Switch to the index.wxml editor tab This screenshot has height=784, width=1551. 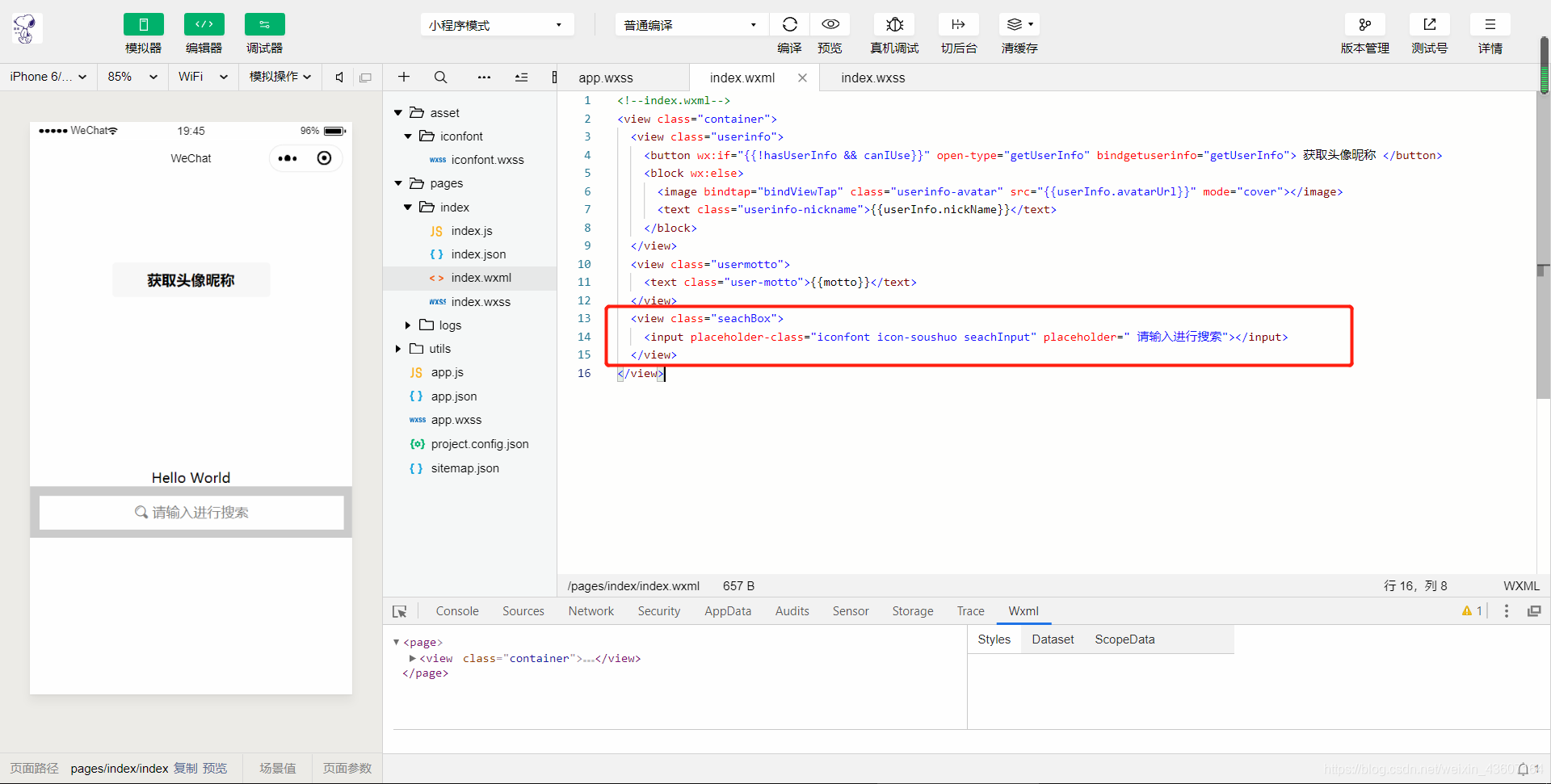(742, 78)
